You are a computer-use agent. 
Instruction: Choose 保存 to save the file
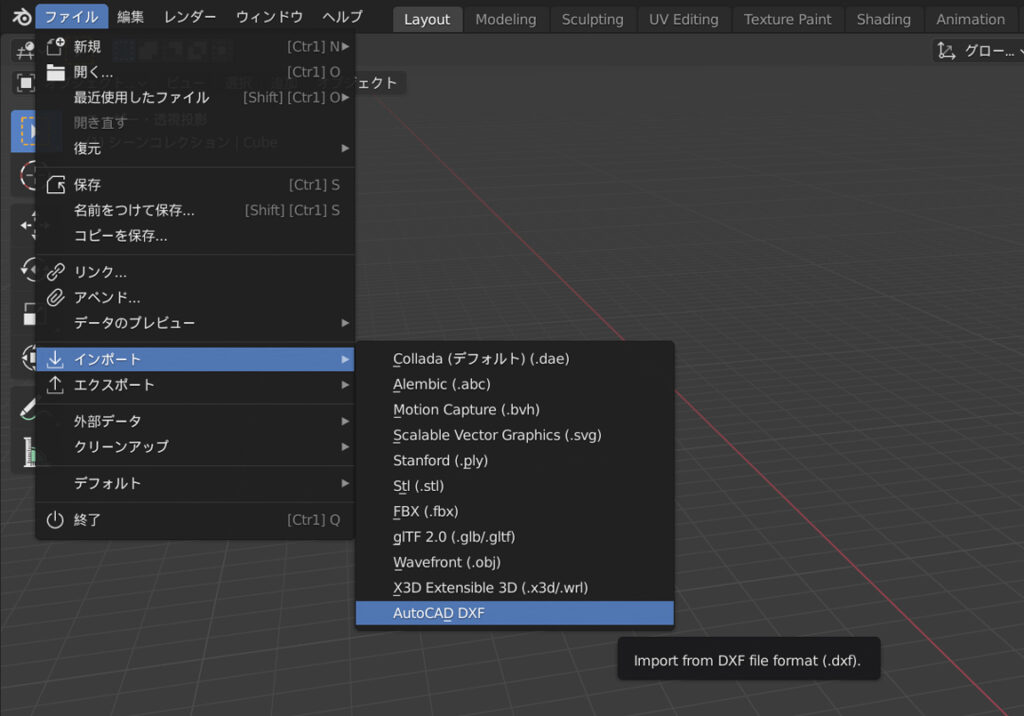click(195, 185)
